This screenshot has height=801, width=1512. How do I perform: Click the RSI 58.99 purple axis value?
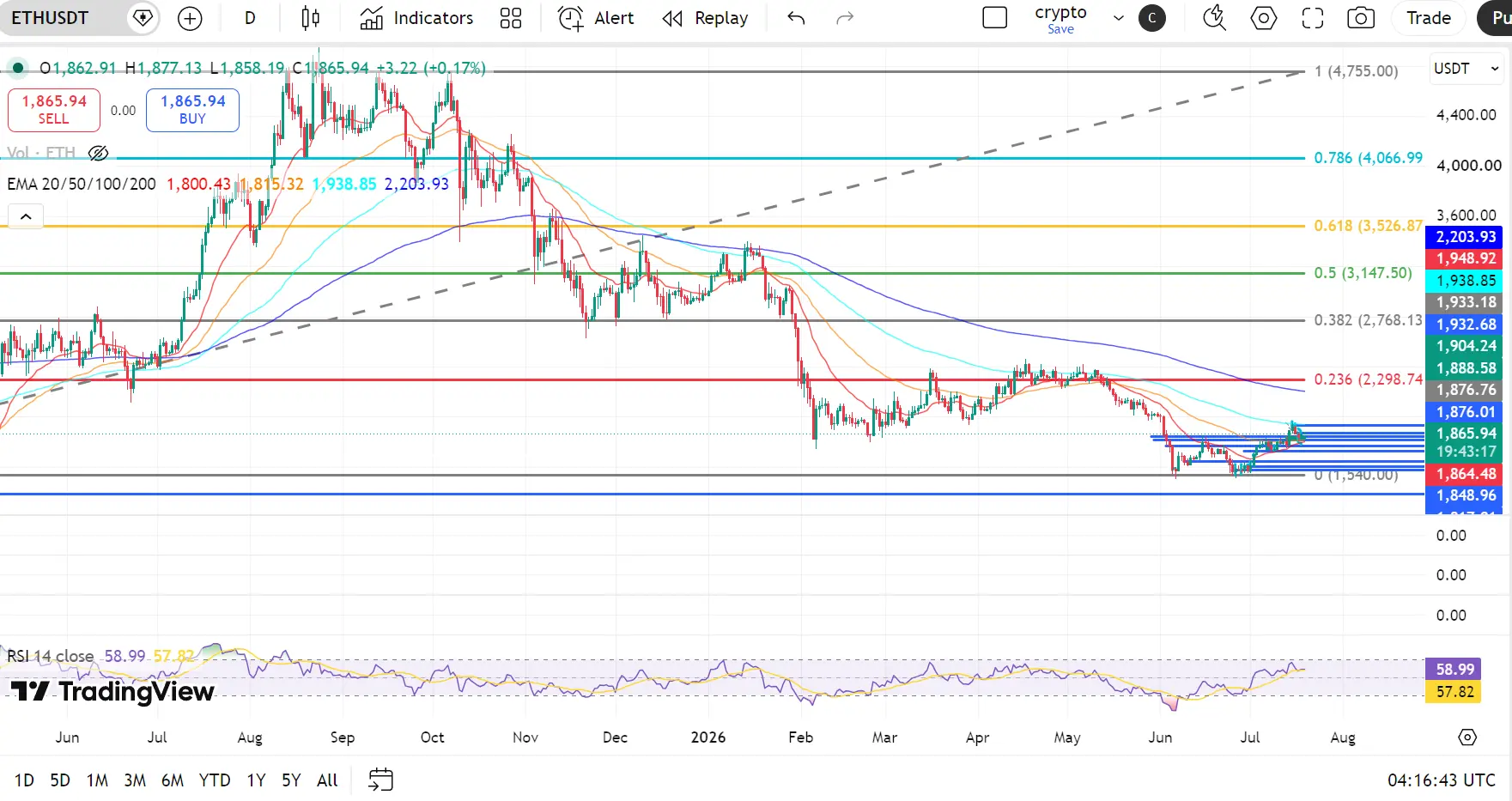(1453, 670)
